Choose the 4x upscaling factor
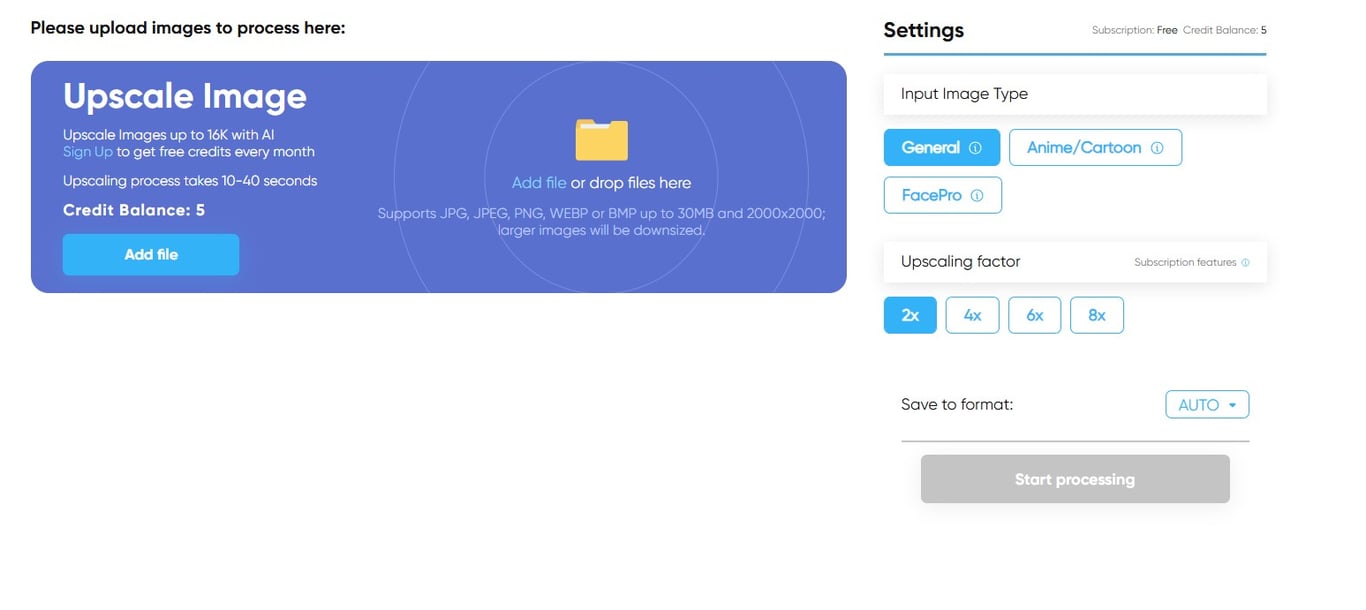Viewport: 1366px width, 610px height. click(972, 315)
